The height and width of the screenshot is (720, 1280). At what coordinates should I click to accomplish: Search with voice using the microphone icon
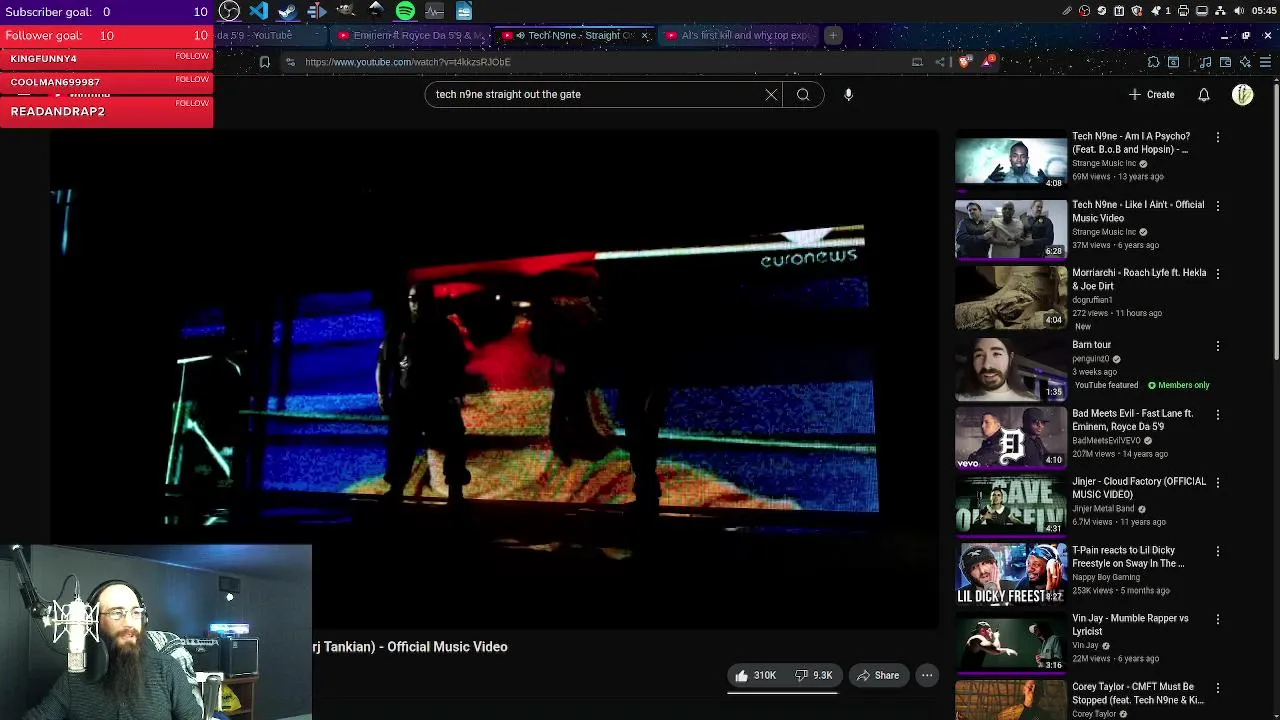[848, 94]
